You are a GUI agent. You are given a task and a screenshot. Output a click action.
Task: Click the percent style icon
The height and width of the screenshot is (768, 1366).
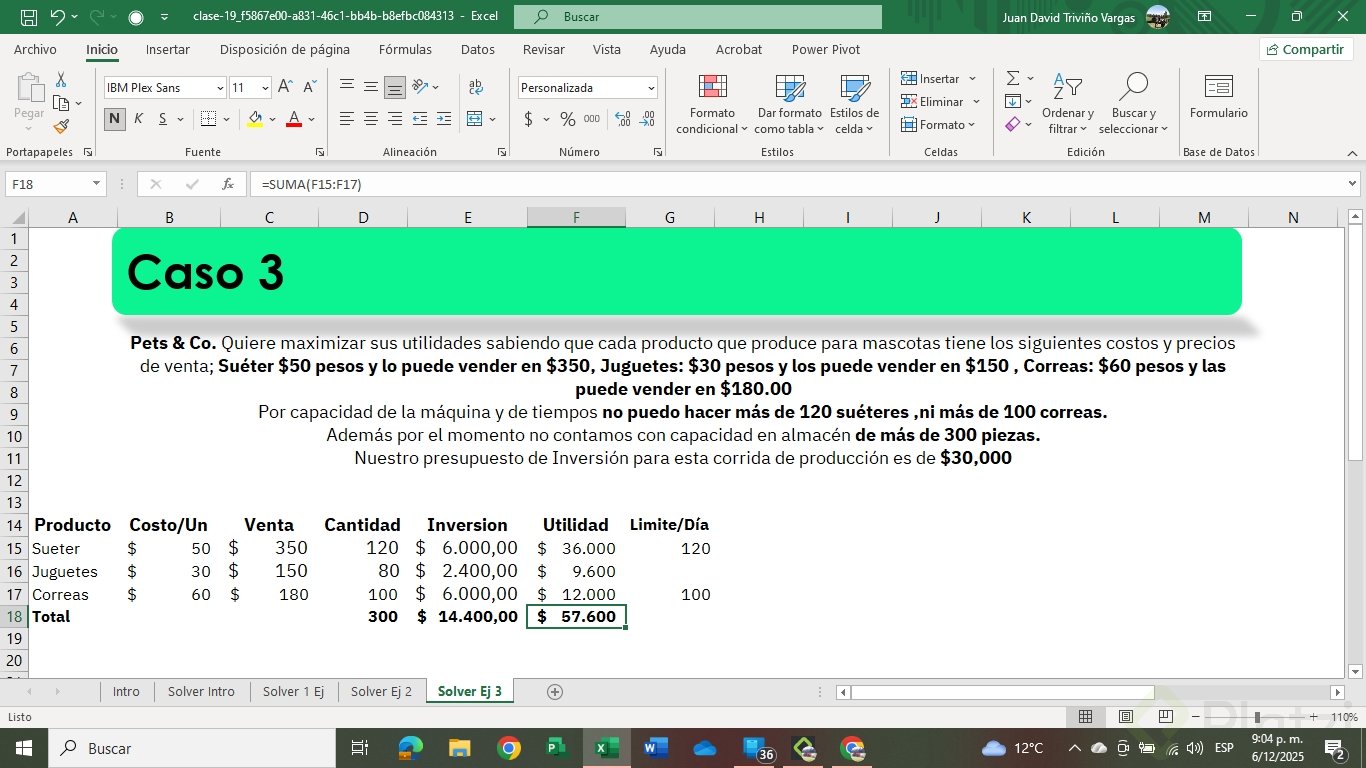click(x=567, y=119)
